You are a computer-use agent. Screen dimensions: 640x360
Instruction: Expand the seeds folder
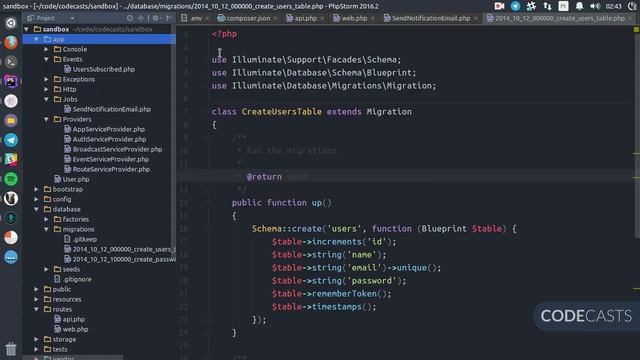pyautogui.click(x=47, y=269)
